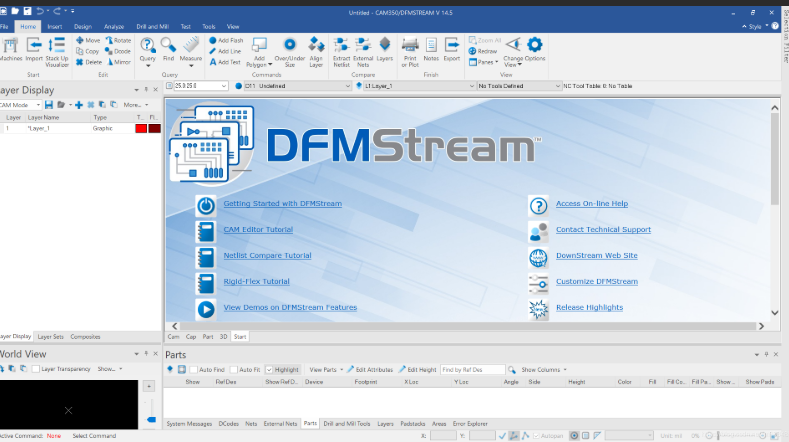Open the Panes dropdown
This screenshot has width=789, height=442.
click(x=497, y=62)
